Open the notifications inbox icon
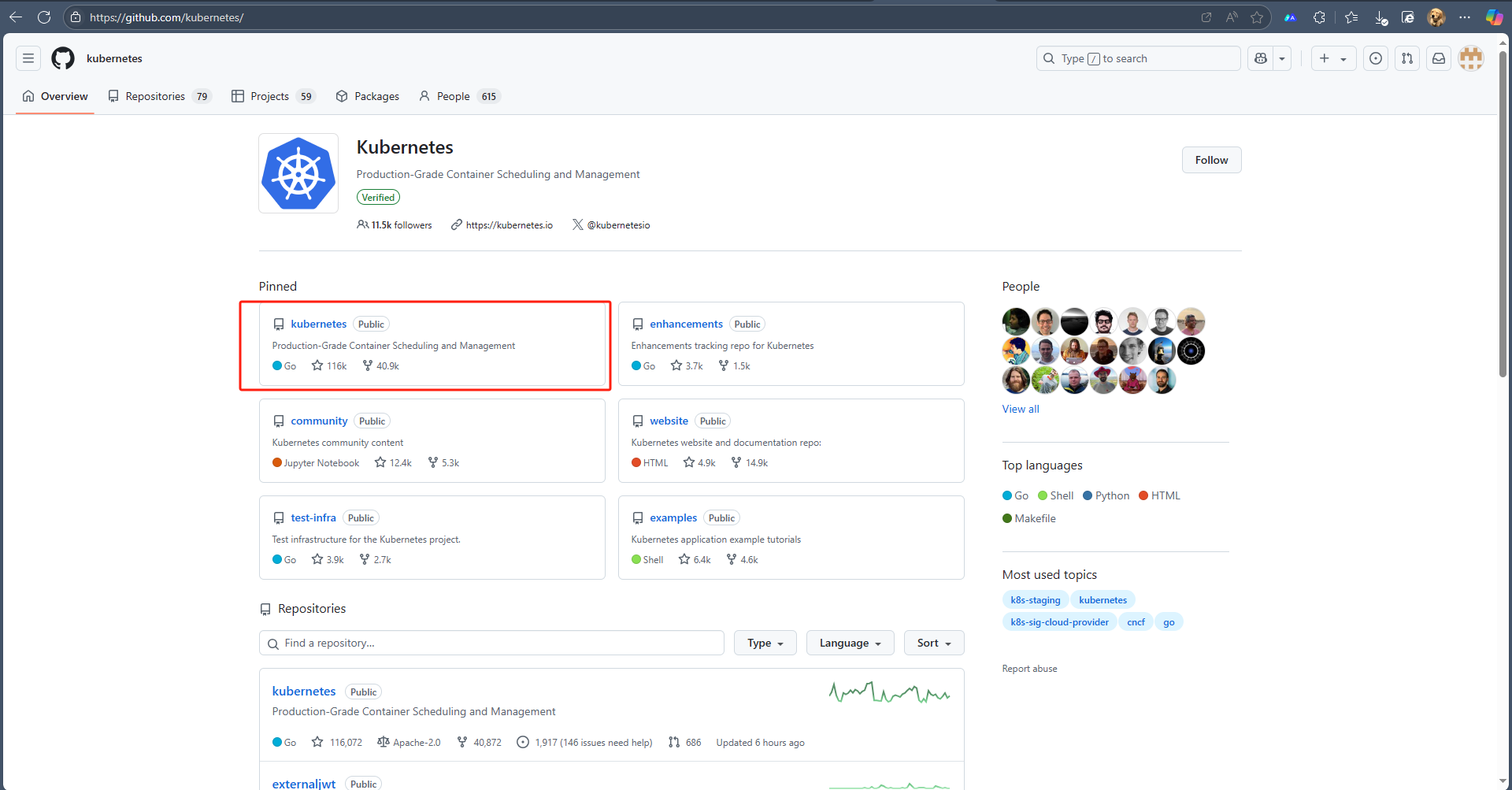Viewport: 1512px width, 790px height. point(1439,58)
